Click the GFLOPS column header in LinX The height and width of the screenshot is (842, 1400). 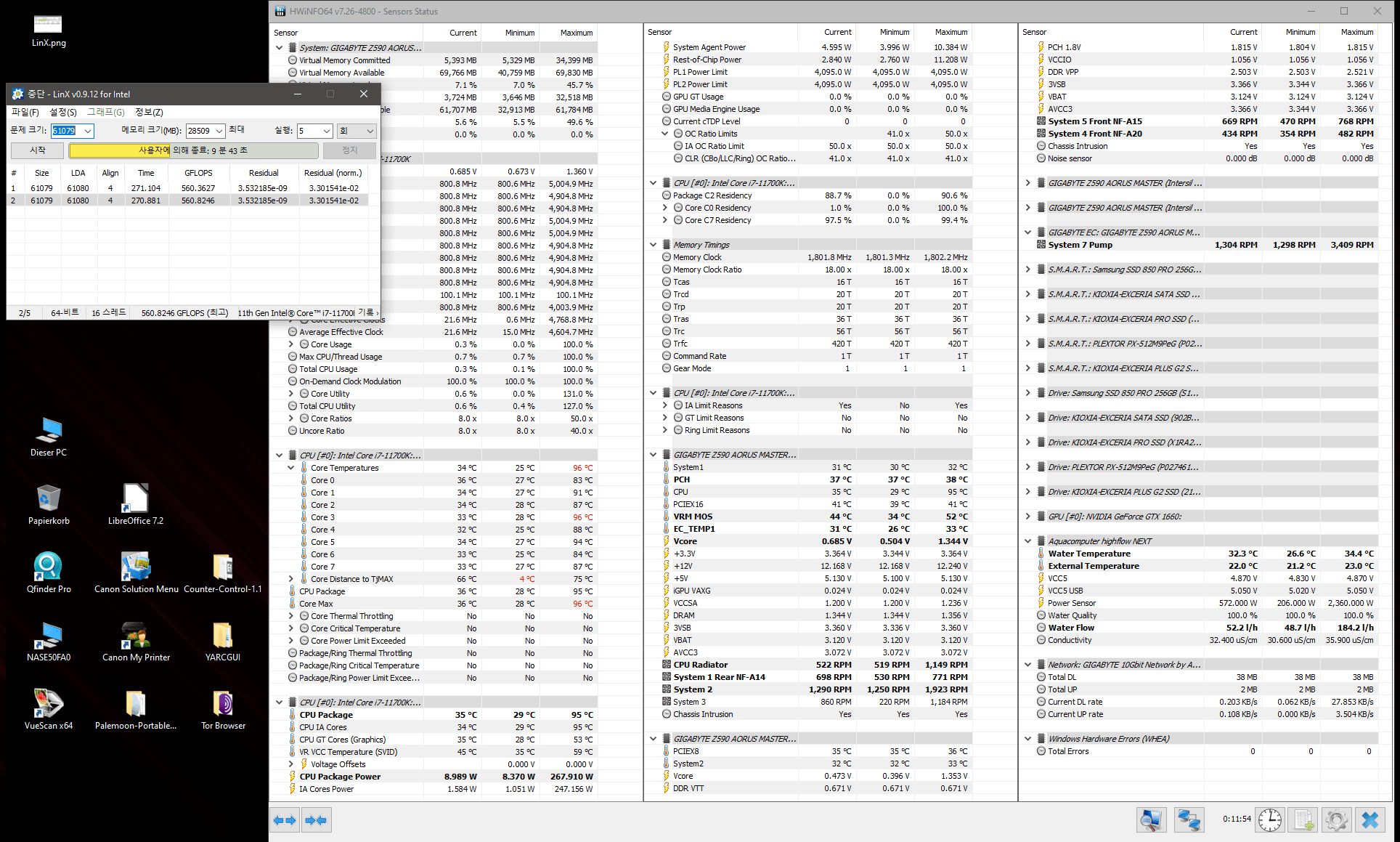coord(199,173)
